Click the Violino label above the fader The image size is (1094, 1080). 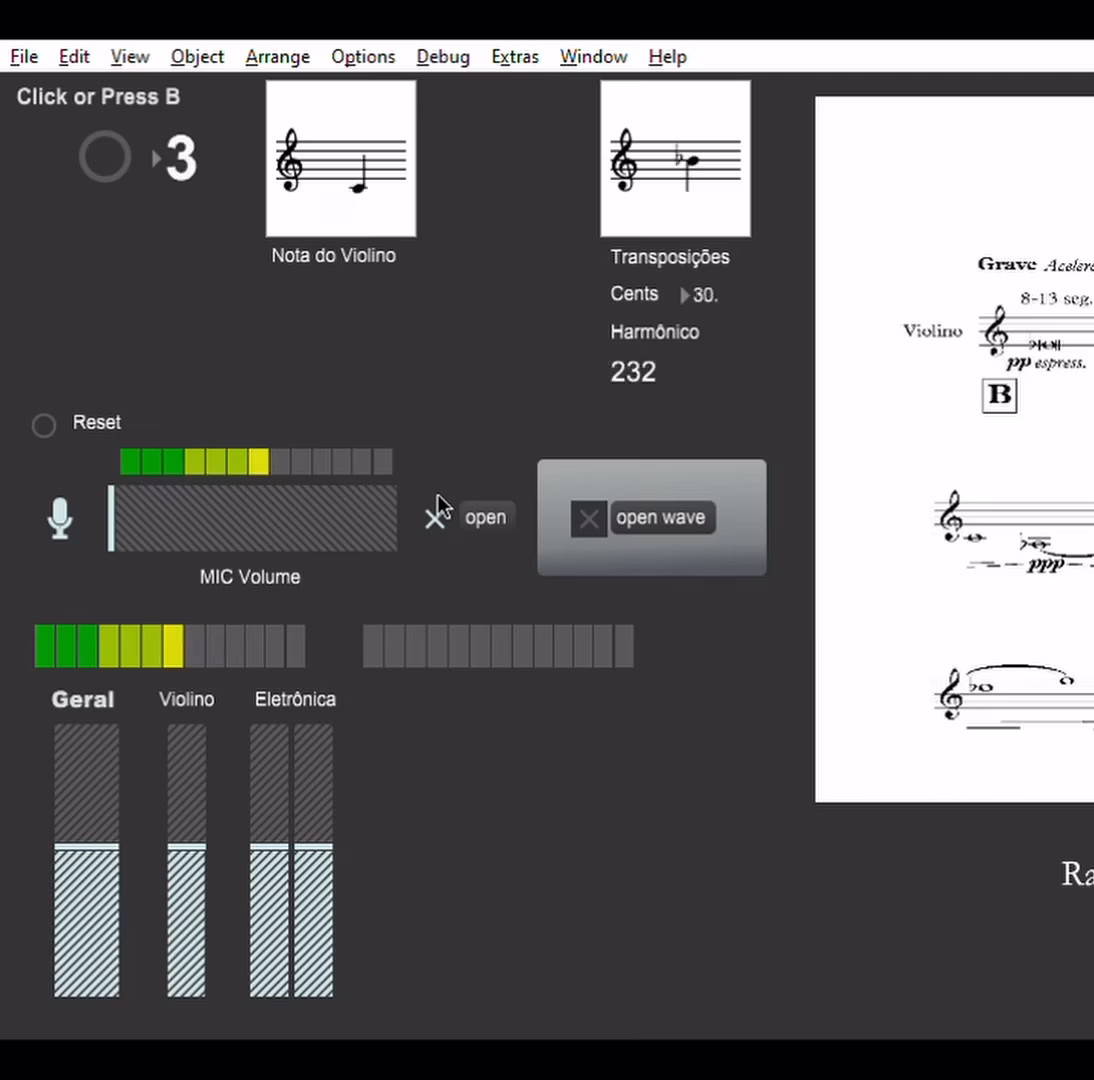186,699
